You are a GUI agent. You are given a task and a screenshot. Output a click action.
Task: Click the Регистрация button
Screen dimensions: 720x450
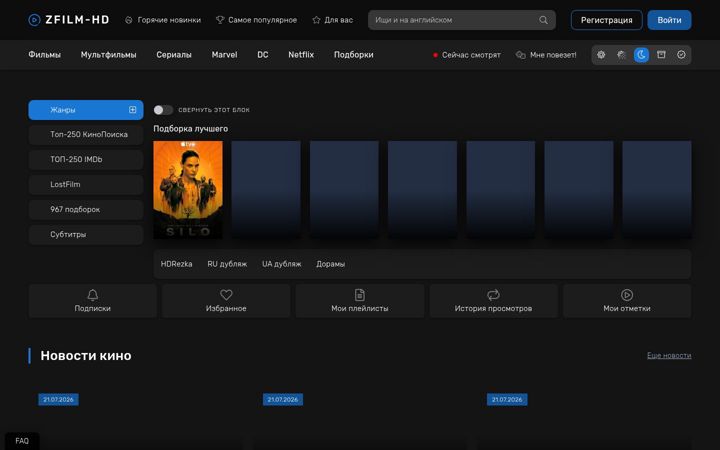point(606,20)
